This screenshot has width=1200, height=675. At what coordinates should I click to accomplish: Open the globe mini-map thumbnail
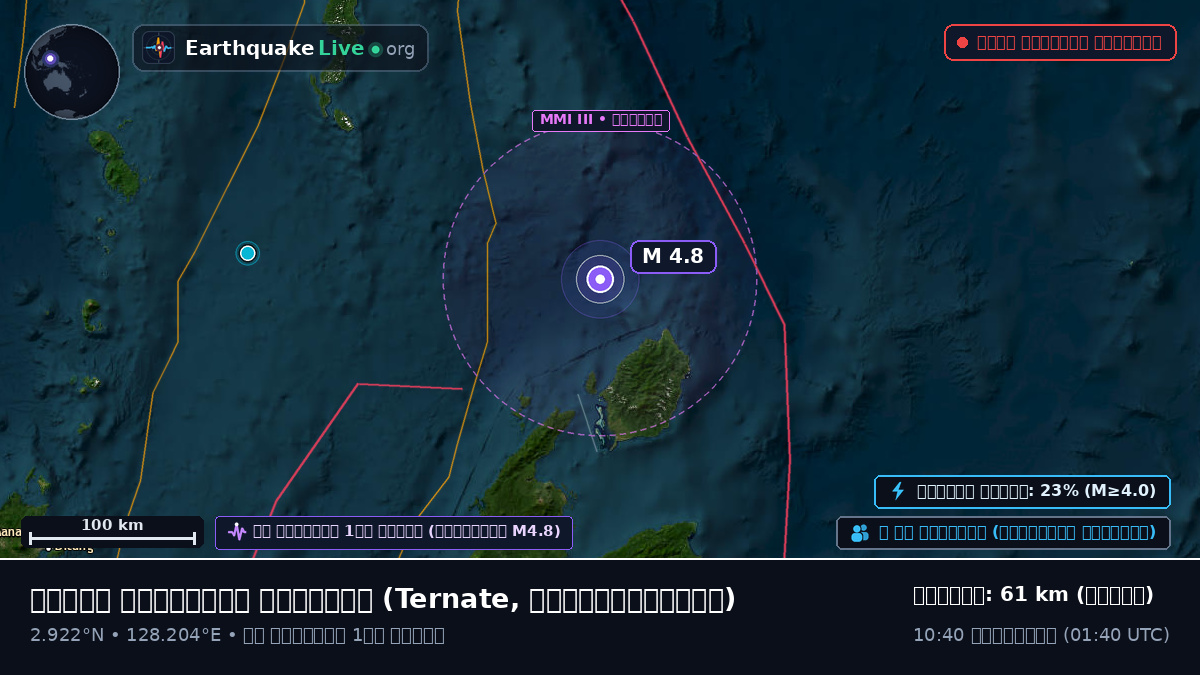[x=72, y=72]
